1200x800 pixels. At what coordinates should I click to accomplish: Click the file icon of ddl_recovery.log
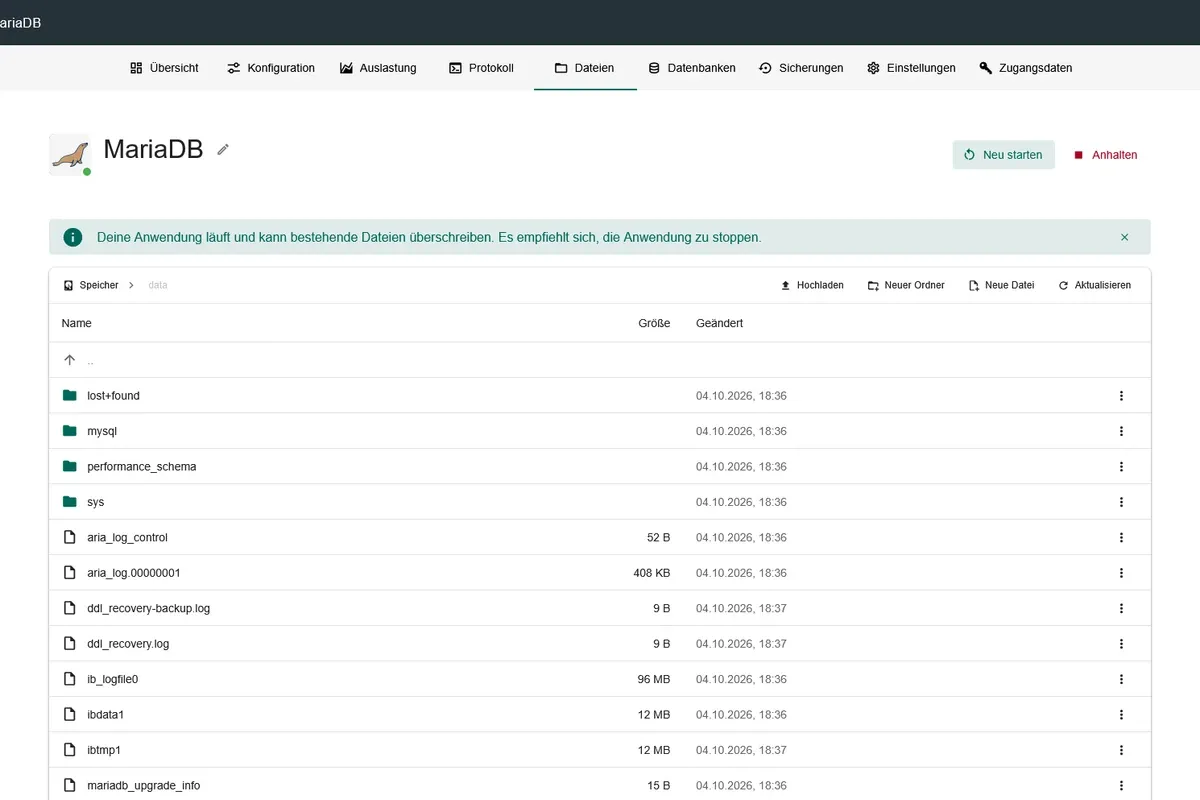[69, 644]
